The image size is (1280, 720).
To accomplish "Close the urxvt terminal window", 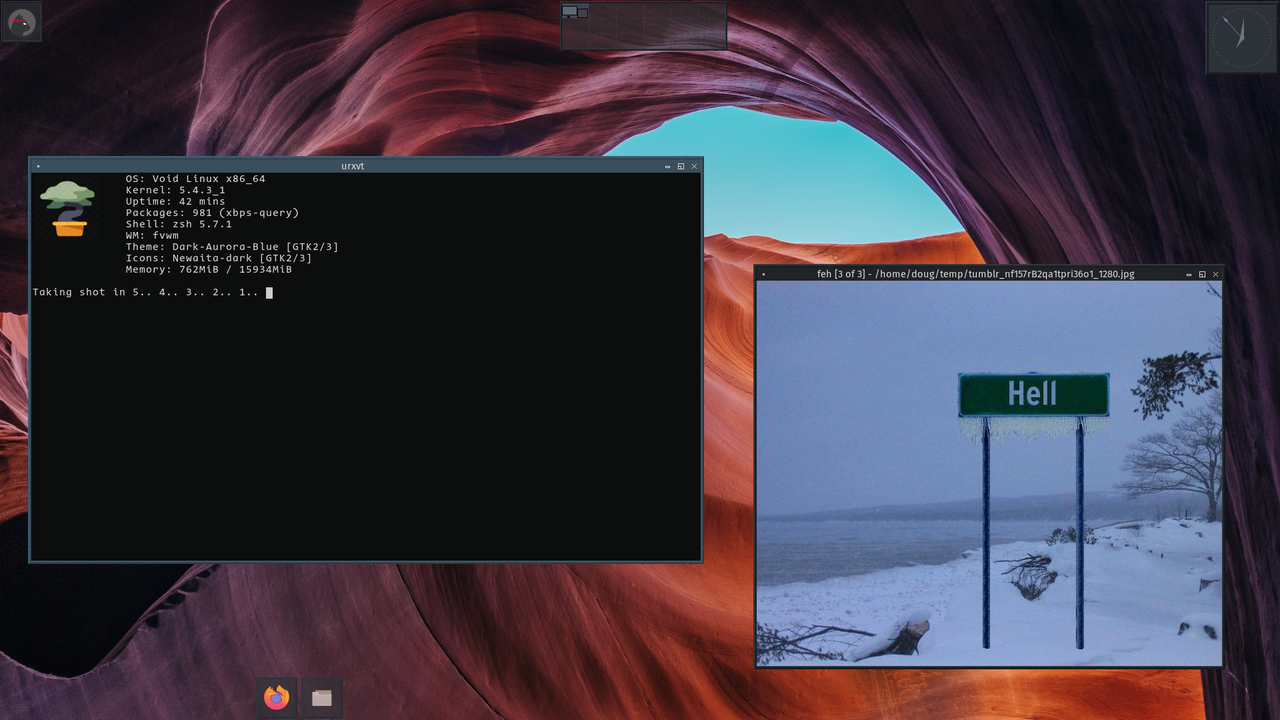I will [694, 166].
